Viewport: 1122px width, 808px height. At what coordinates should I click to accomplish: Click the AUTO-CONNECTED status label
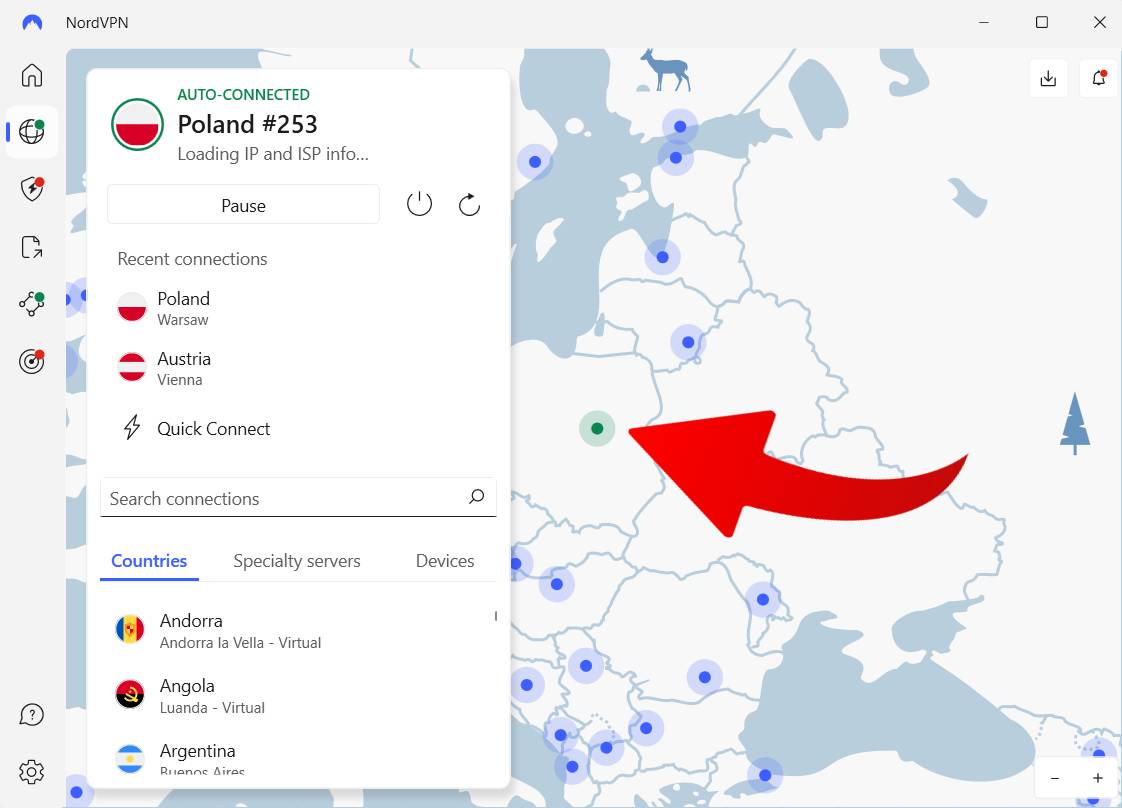(x=243, y=94)
